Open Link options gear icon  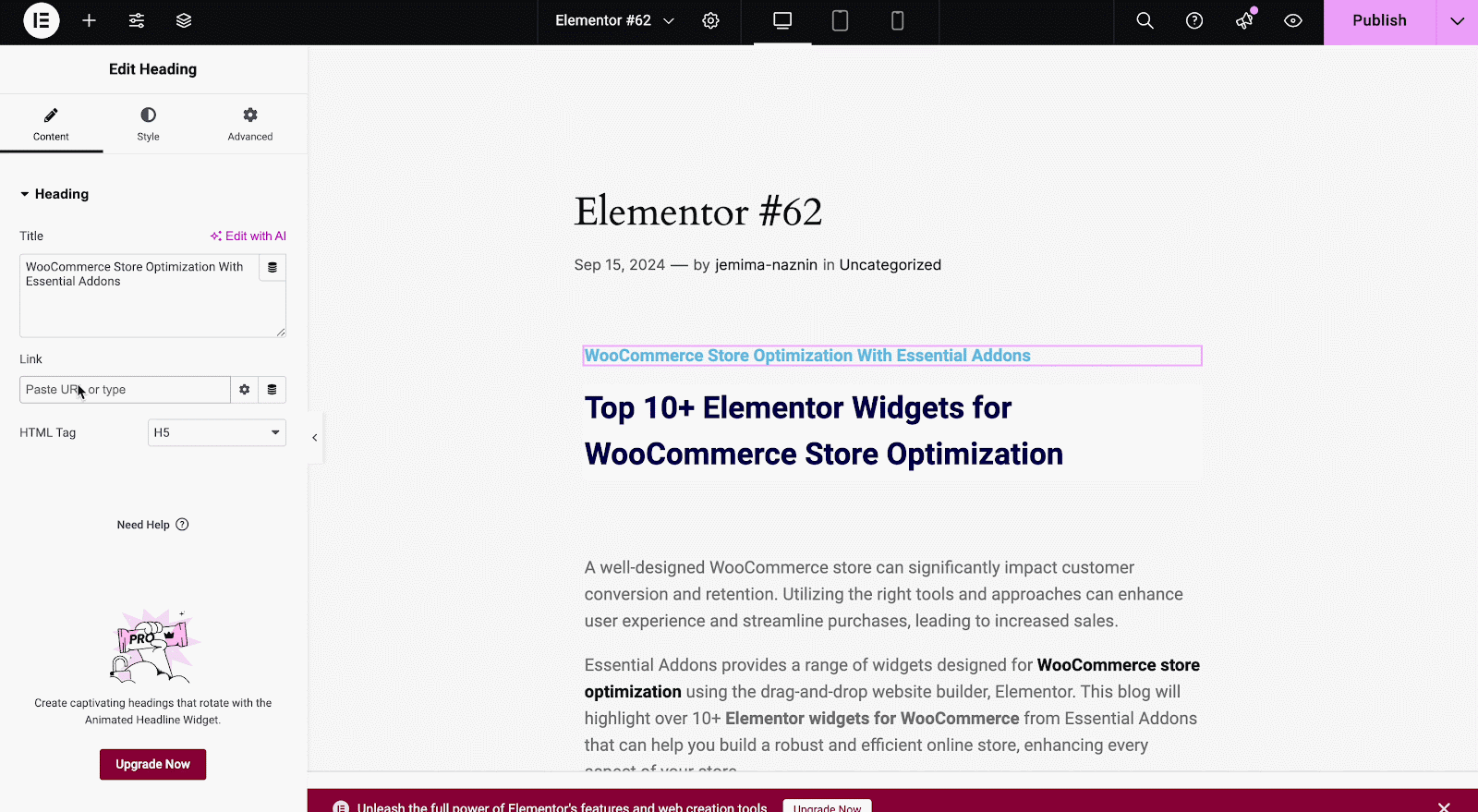click(244, 390)
